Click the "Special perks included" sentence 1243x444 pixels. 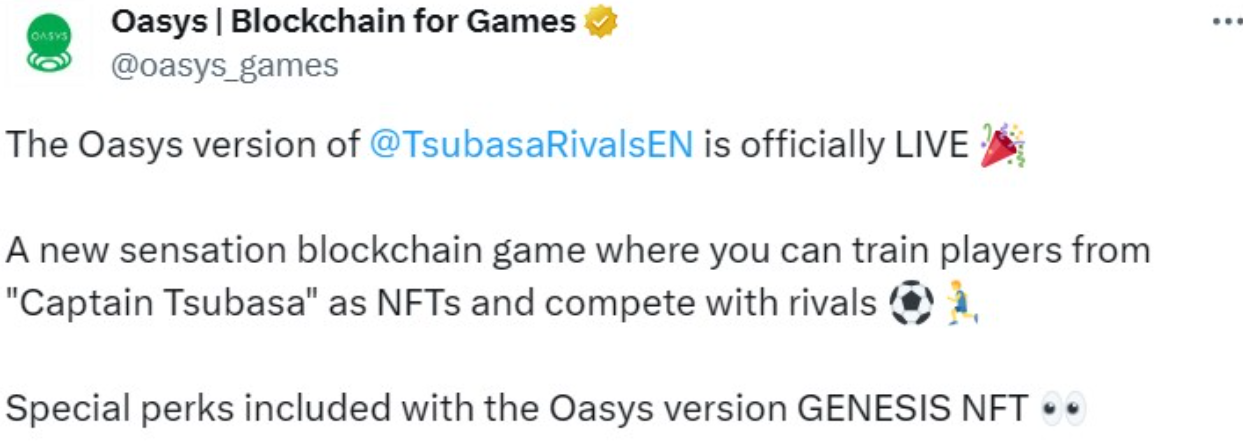pyautogui.click(x=517, y=409)
